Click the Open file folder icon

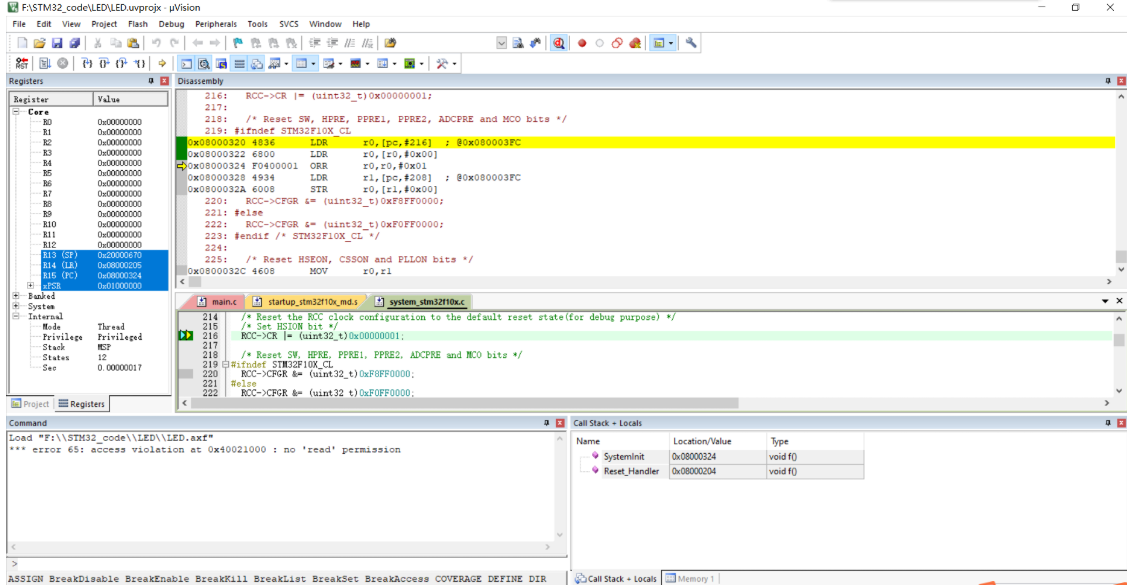click(40, 43)
